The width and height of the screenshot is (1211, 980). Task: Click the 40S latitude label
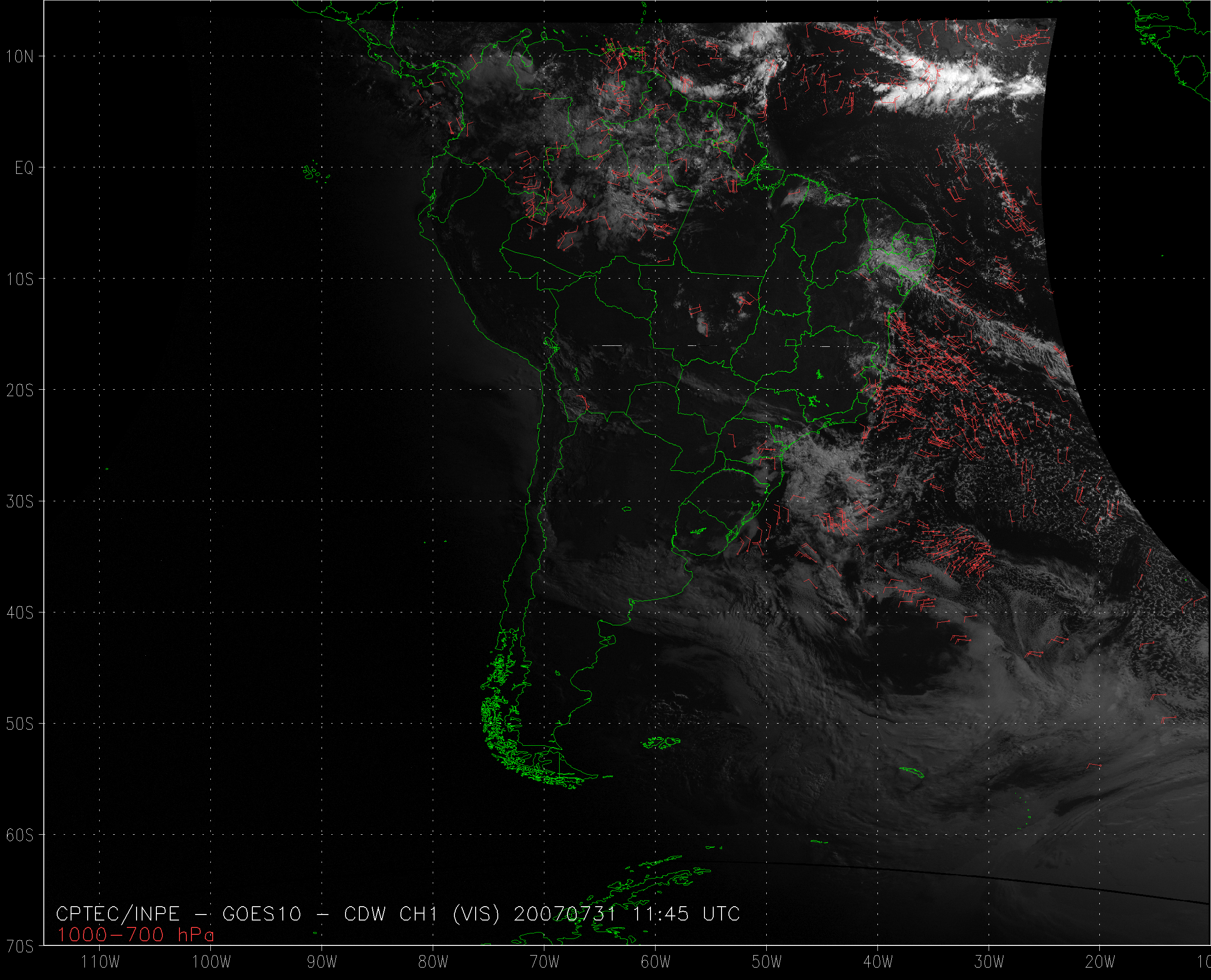20,612
